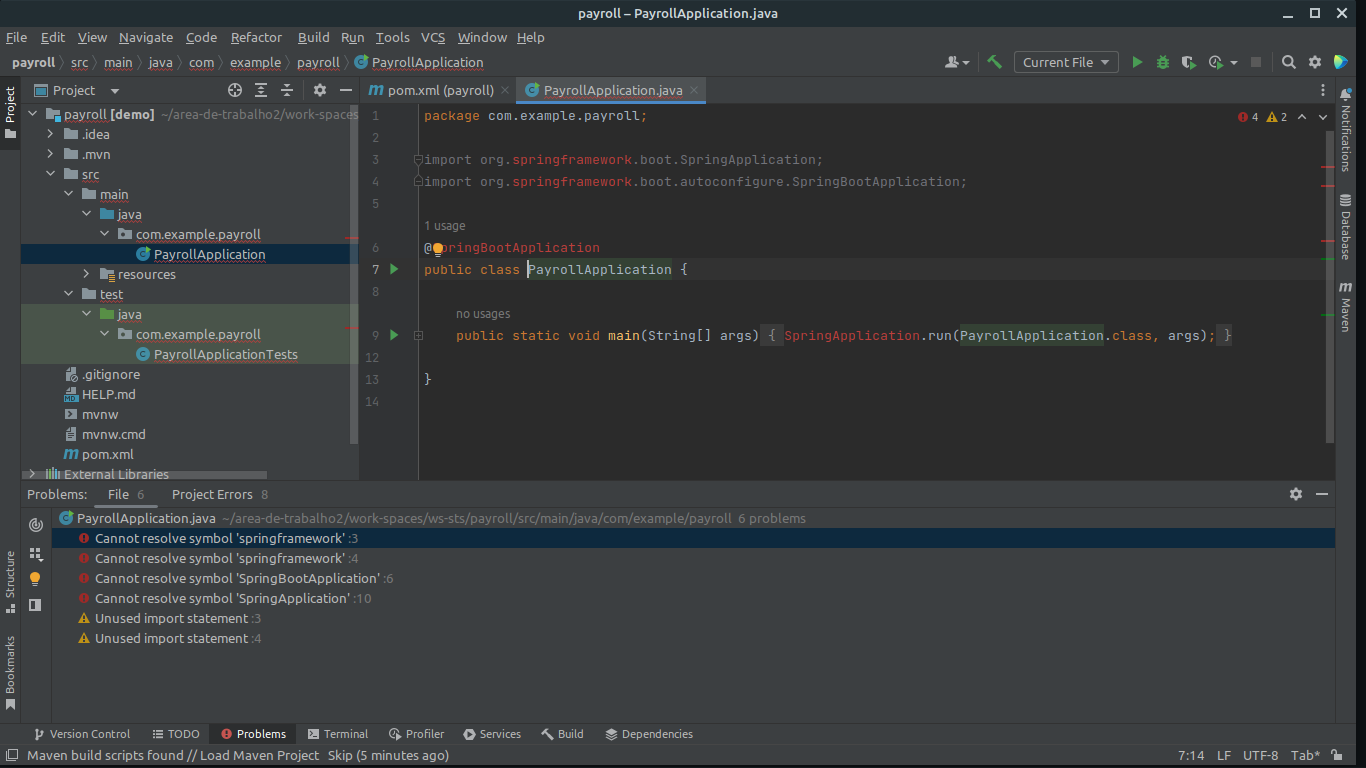
Task: Click the editor vertical scrollbar
Action: 1329,300
